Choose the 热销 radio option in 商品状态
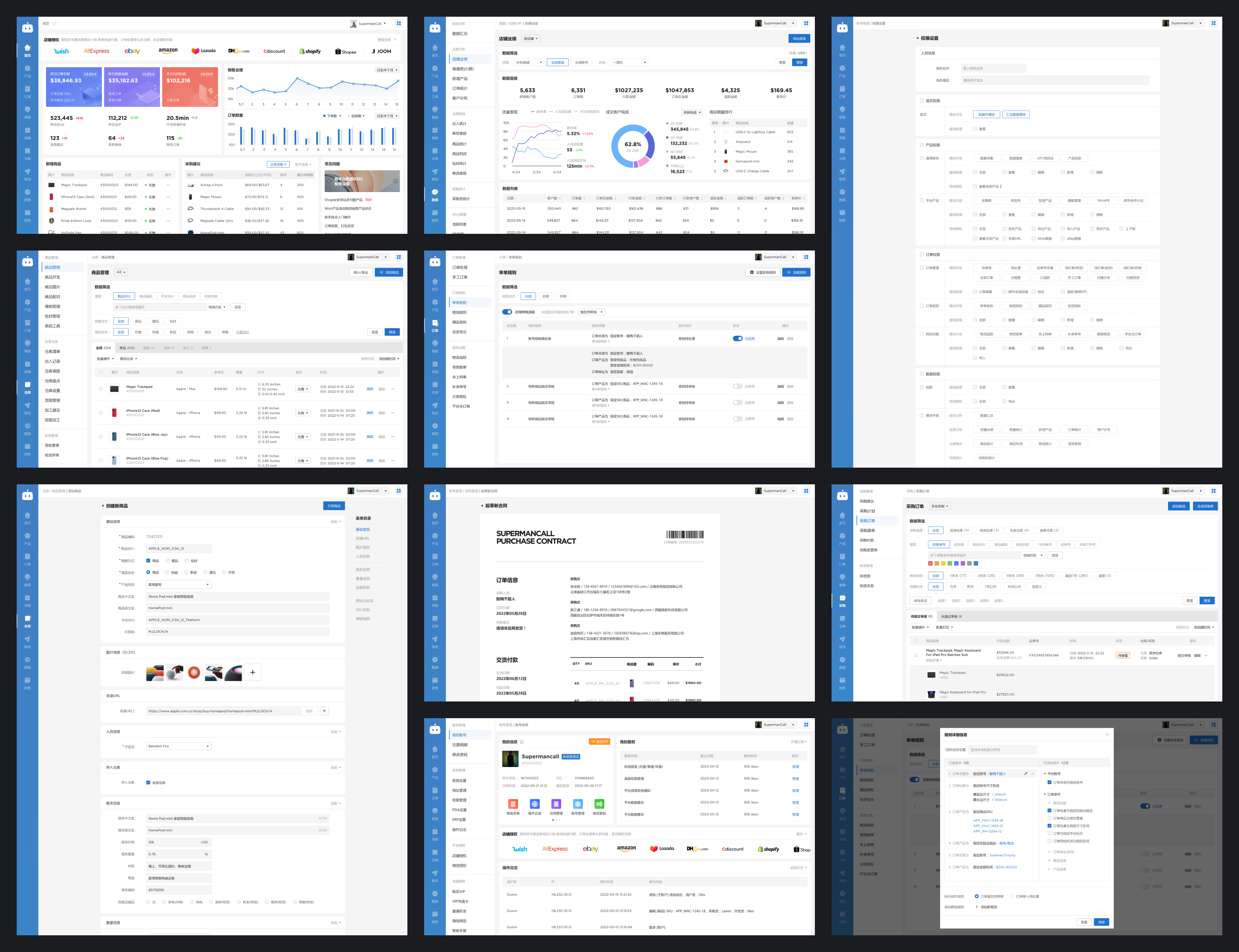1239x952 pixels. click(167, 572)
